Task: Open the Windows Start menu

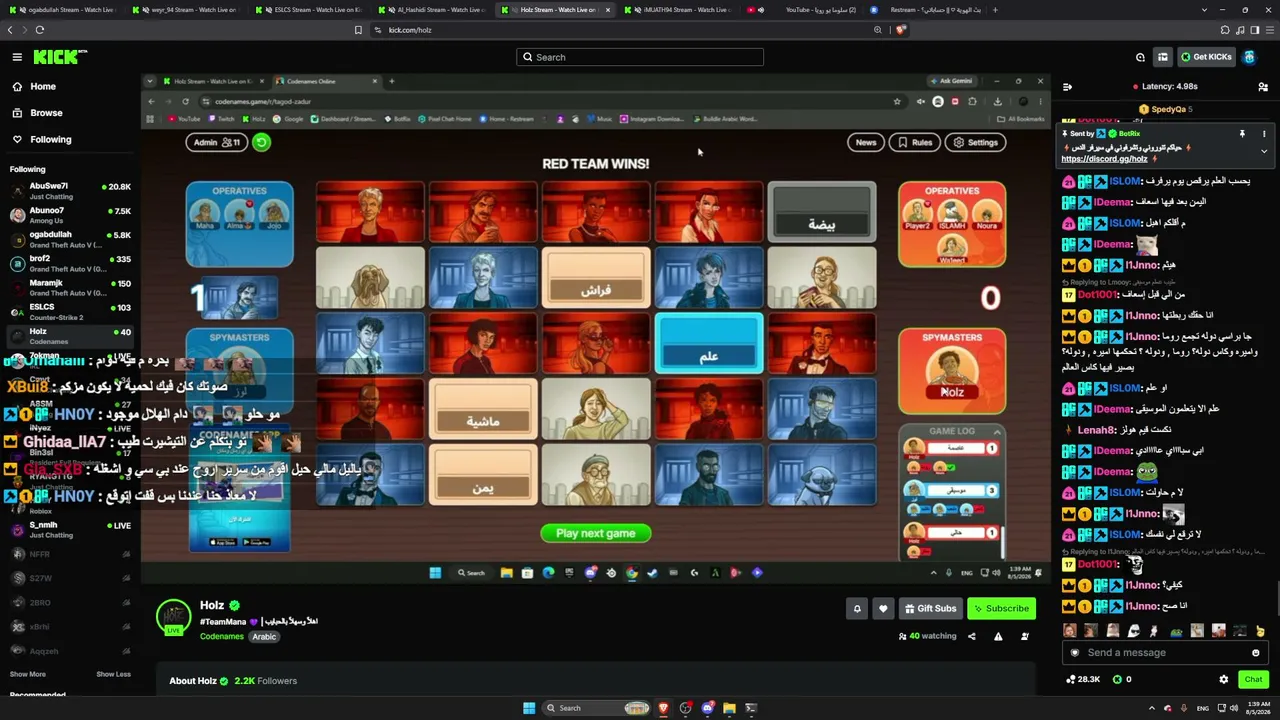Action: [x=529, y=708]
